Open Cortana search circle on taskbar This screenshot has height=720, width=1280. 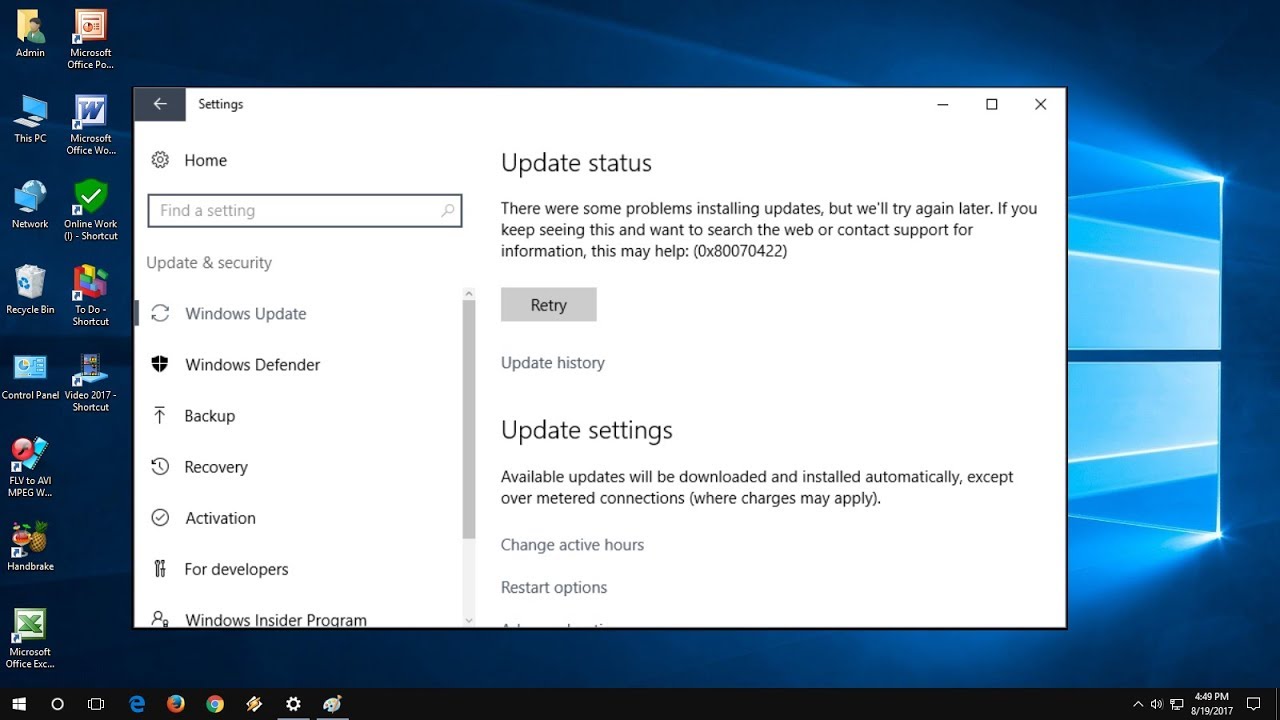click(57, 704)
